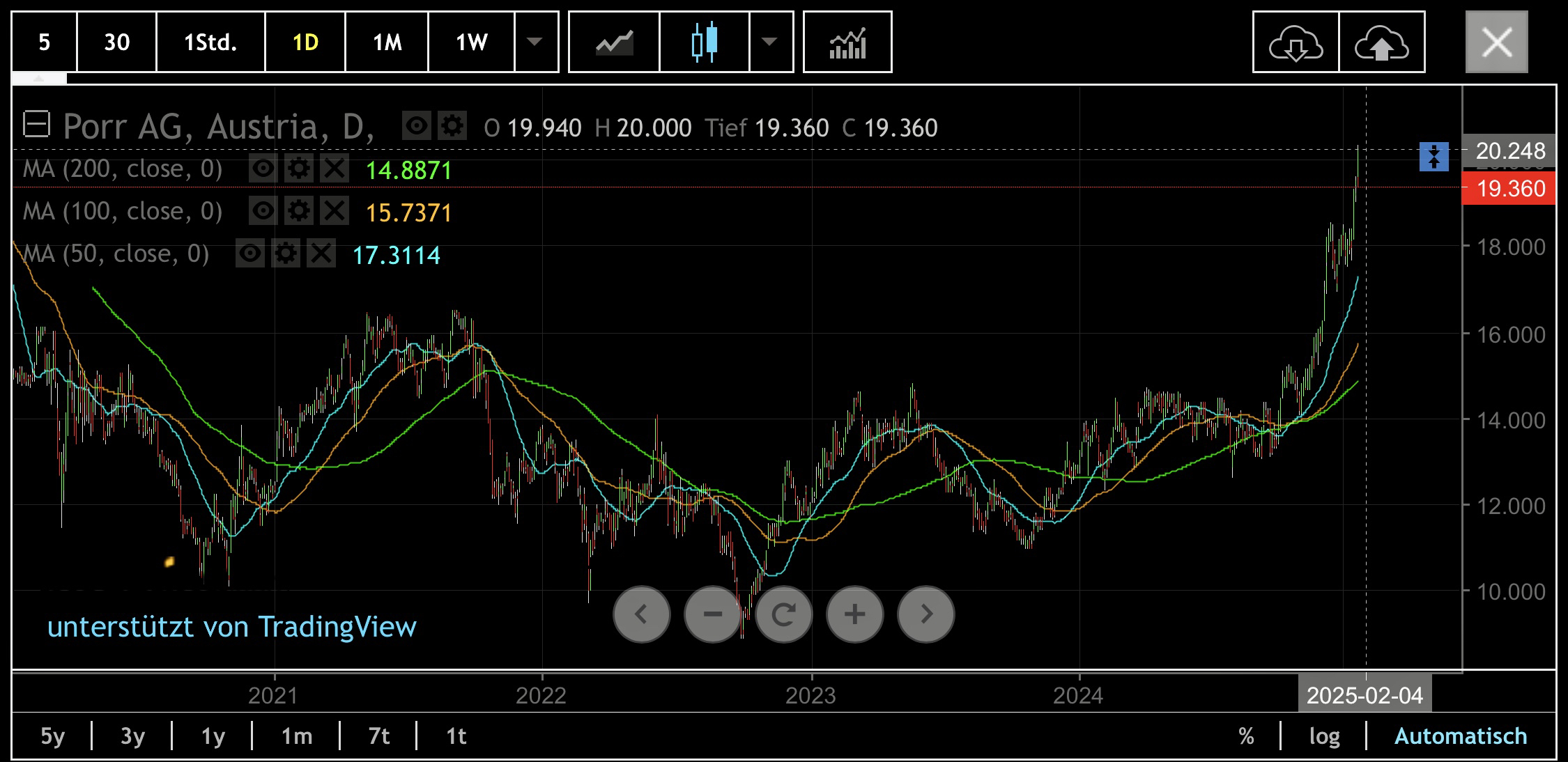
Task: Collapse the Porr AG legend box
Action: tap(36, 125)
